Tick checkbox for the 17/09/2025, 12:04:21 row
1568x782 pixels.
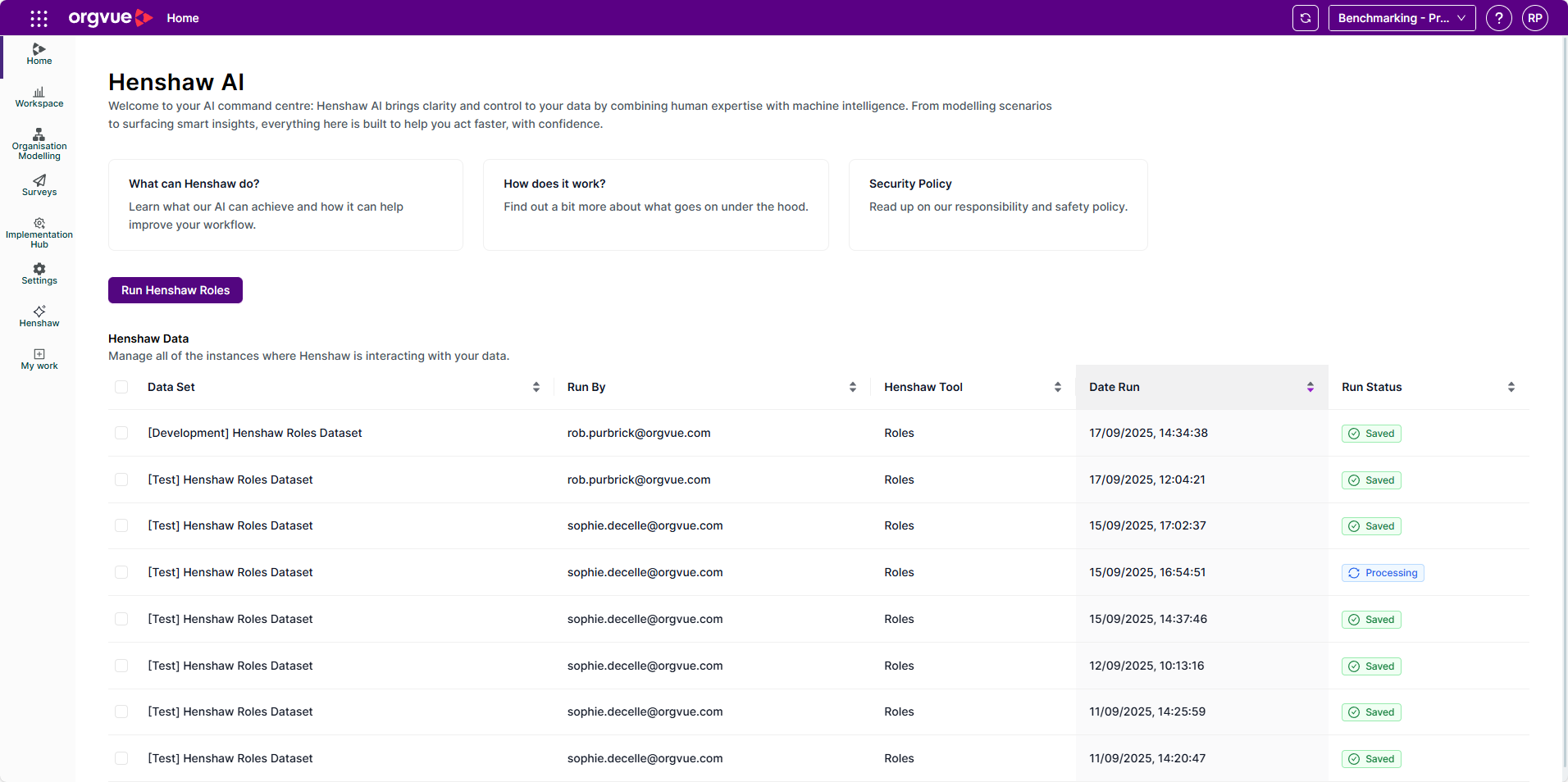(x=121, y=480)
